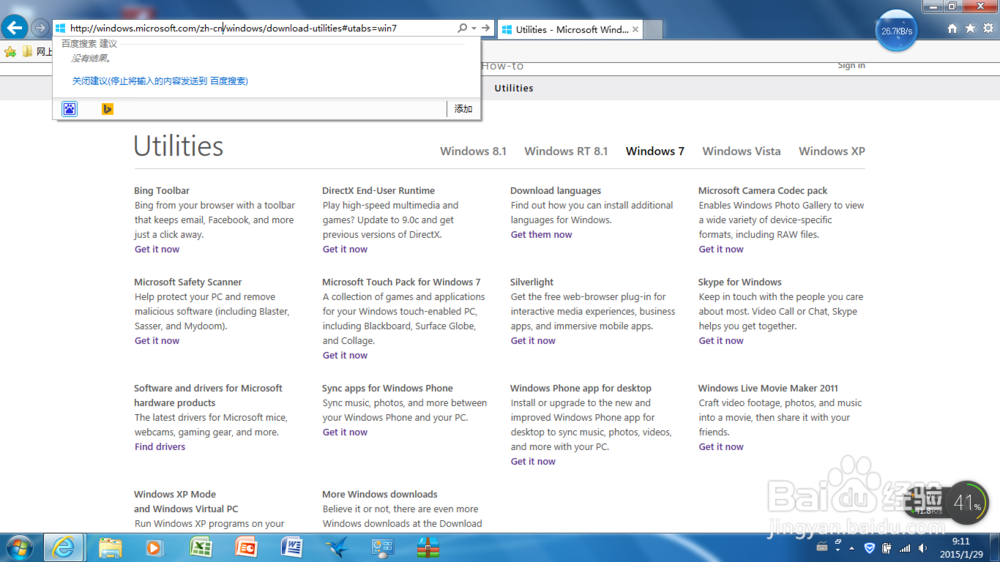The width and height of the screenshot is (1000, 562).
Task: Switch to the Windows RT 8.1 tab
Action: (x=566, y=151)
